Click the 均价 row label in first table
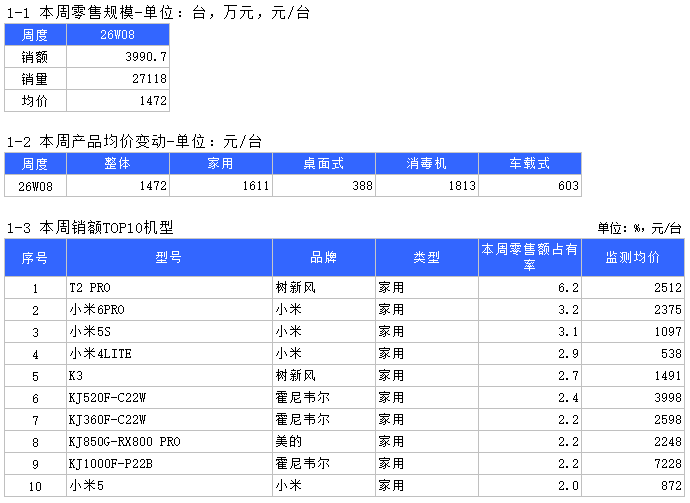The image size is (690, 503). pos(35,101)
